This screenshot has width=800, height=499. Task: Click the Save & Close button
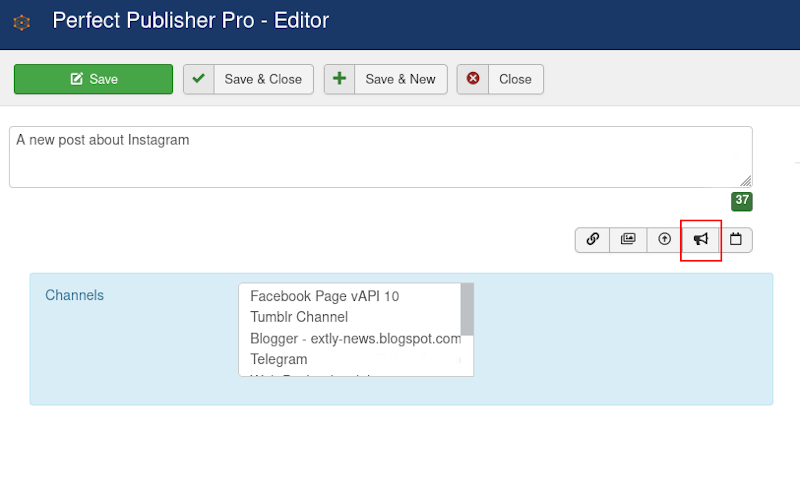click(248, 79)
